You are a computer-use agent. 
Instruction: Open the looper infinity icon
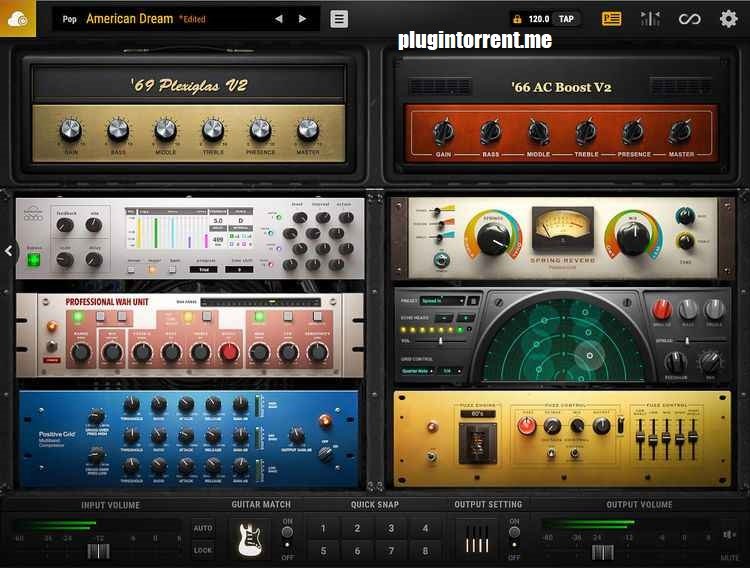pyautogui.click(x=689, y=19)
